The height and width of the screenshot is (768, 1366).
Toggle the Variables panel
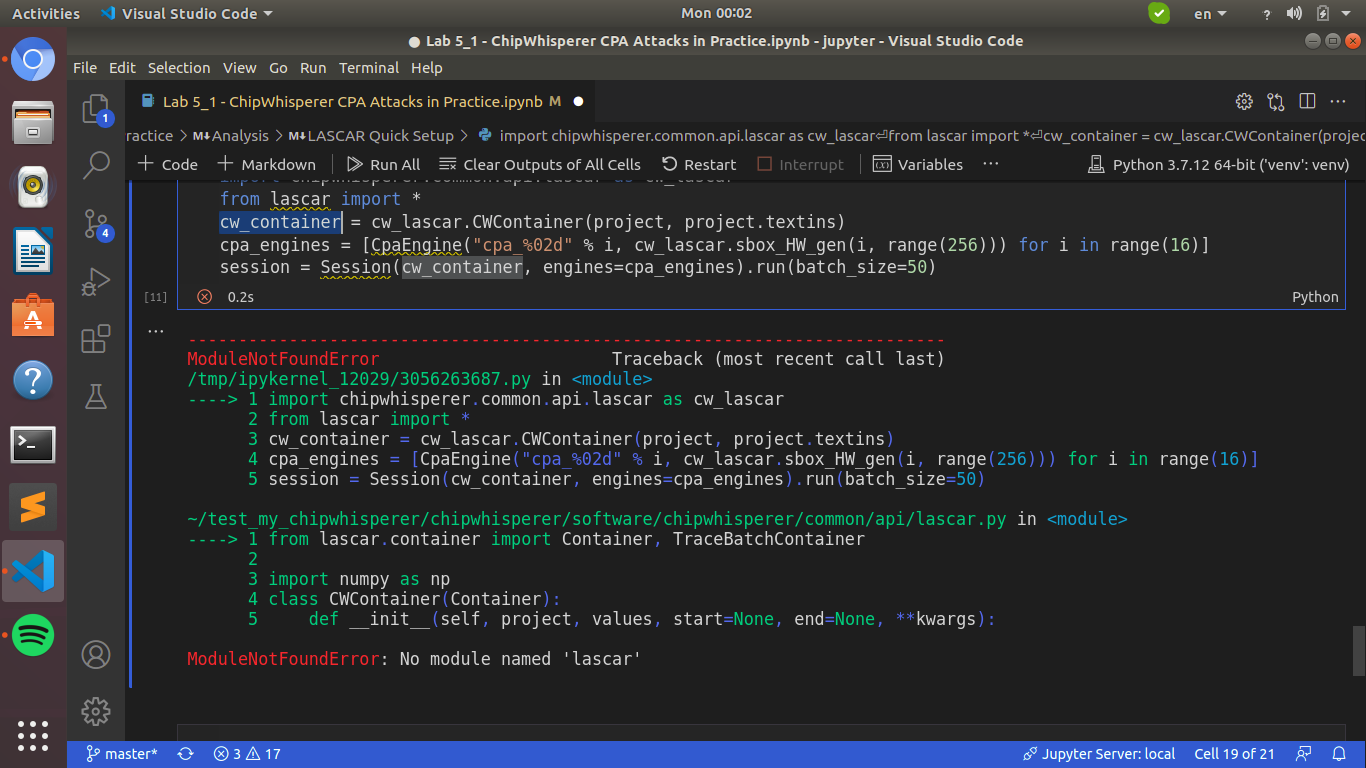coord(917,164)
